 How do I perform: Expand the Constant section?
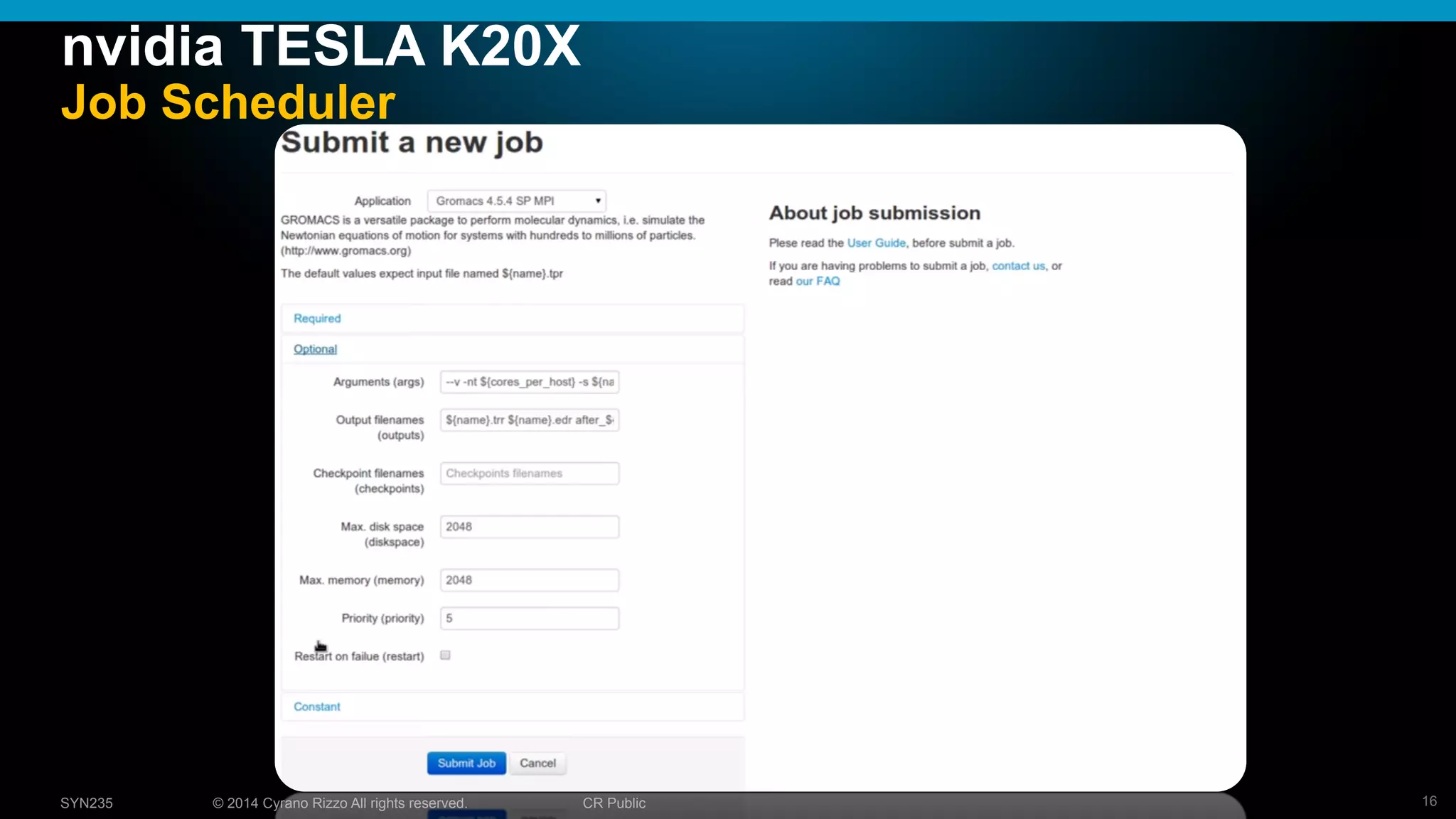[x=317, y=707]
